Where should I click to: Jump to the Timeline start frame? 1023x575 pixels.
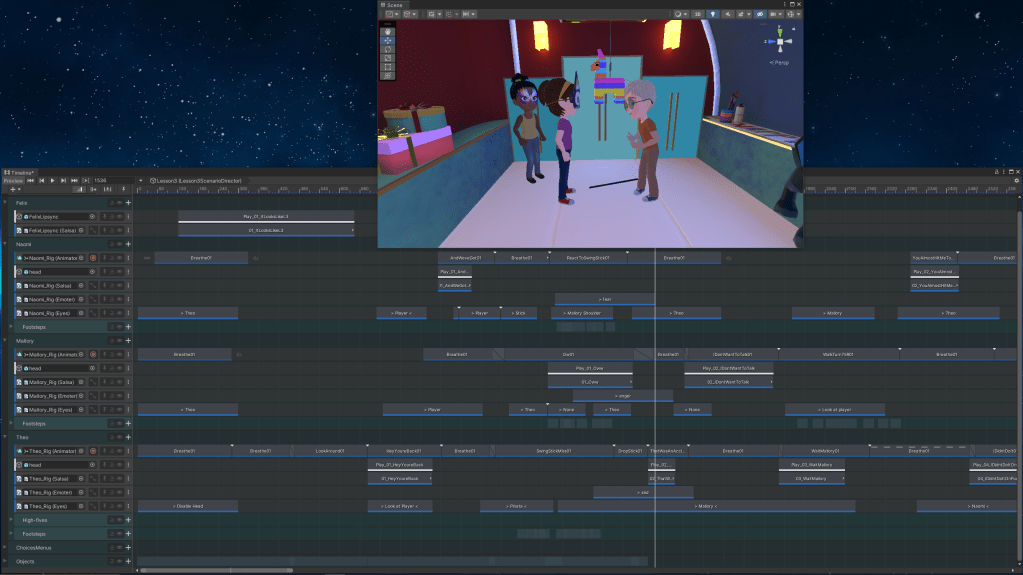pyautogui.click(x=32, y=180)
